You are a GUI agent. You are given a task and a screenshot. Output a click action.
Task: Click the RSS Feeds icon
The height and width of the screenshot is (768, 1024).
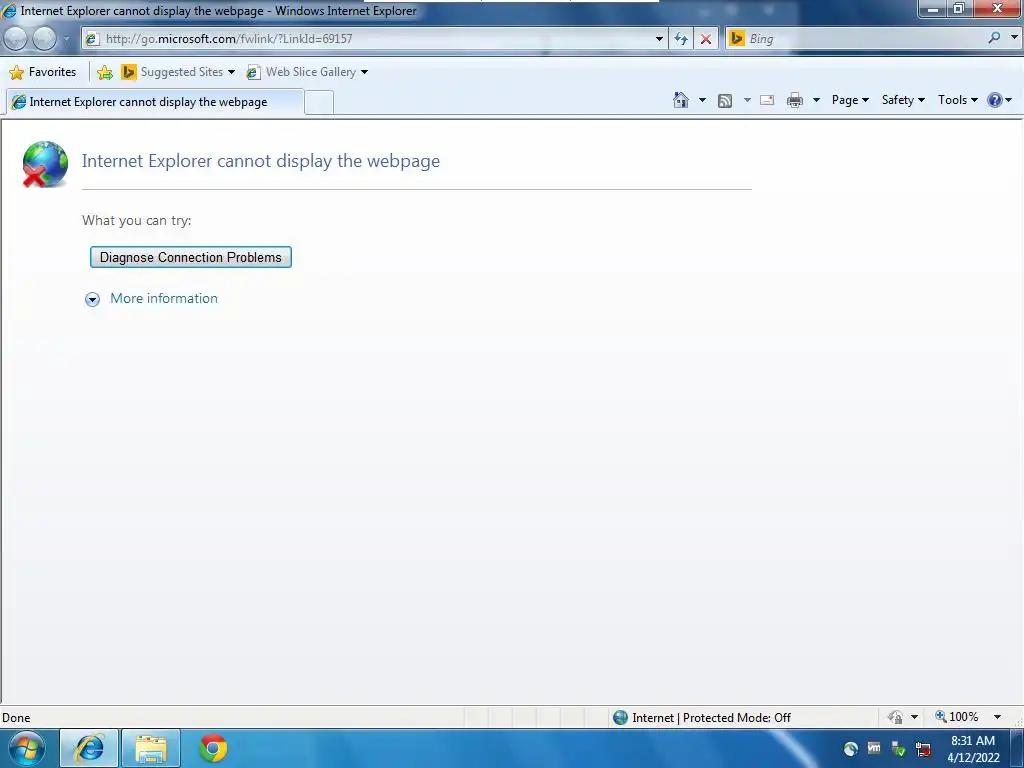724,100
